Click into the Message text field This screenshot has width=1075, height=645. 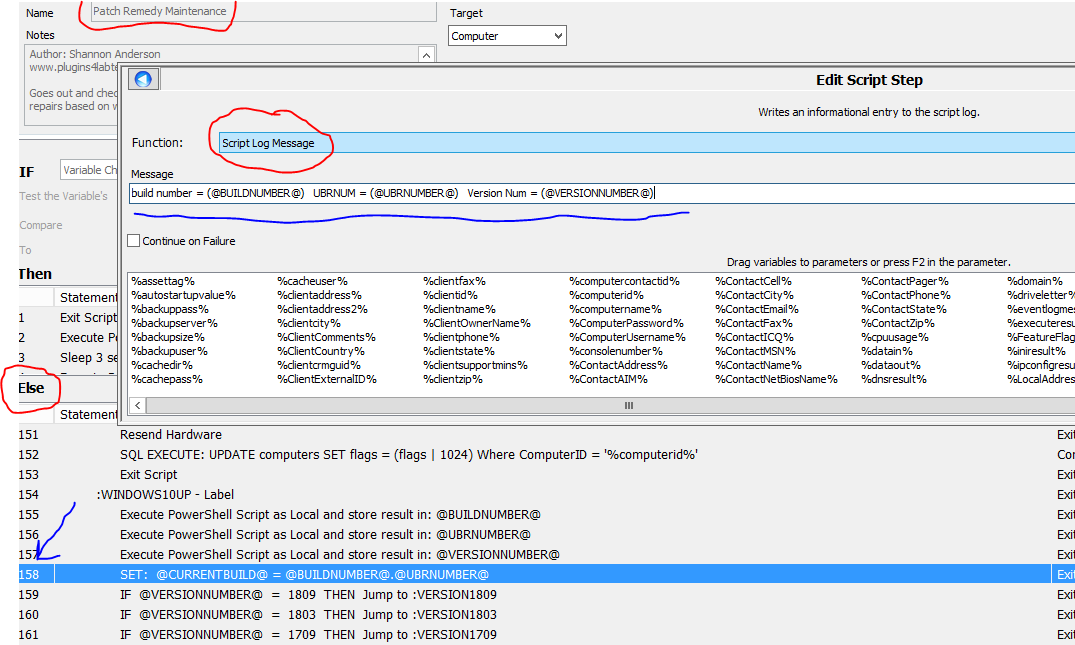800,193
